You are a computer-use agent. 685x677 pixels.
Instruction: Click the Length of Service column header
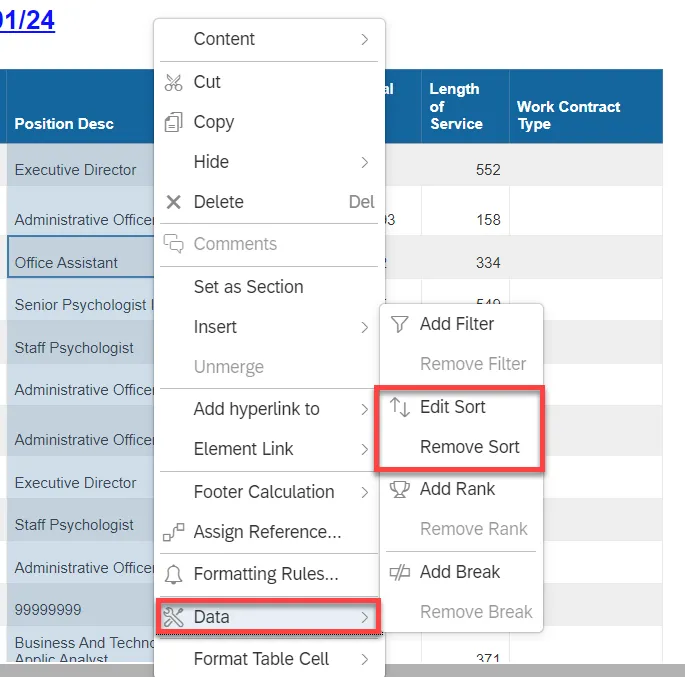coord(456,106)
